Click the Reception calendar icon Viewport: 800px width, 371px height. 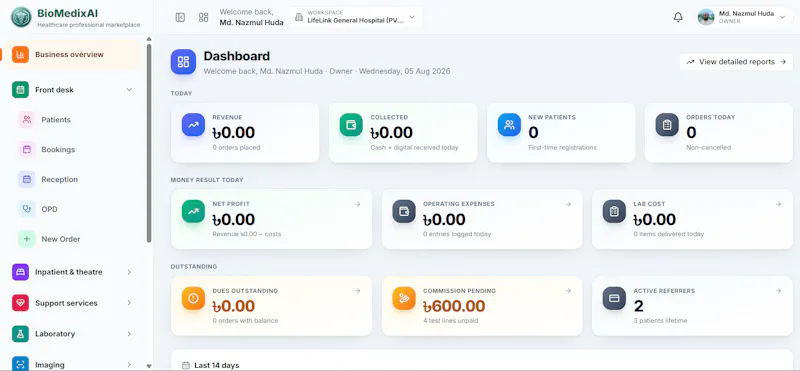(27, 180)
